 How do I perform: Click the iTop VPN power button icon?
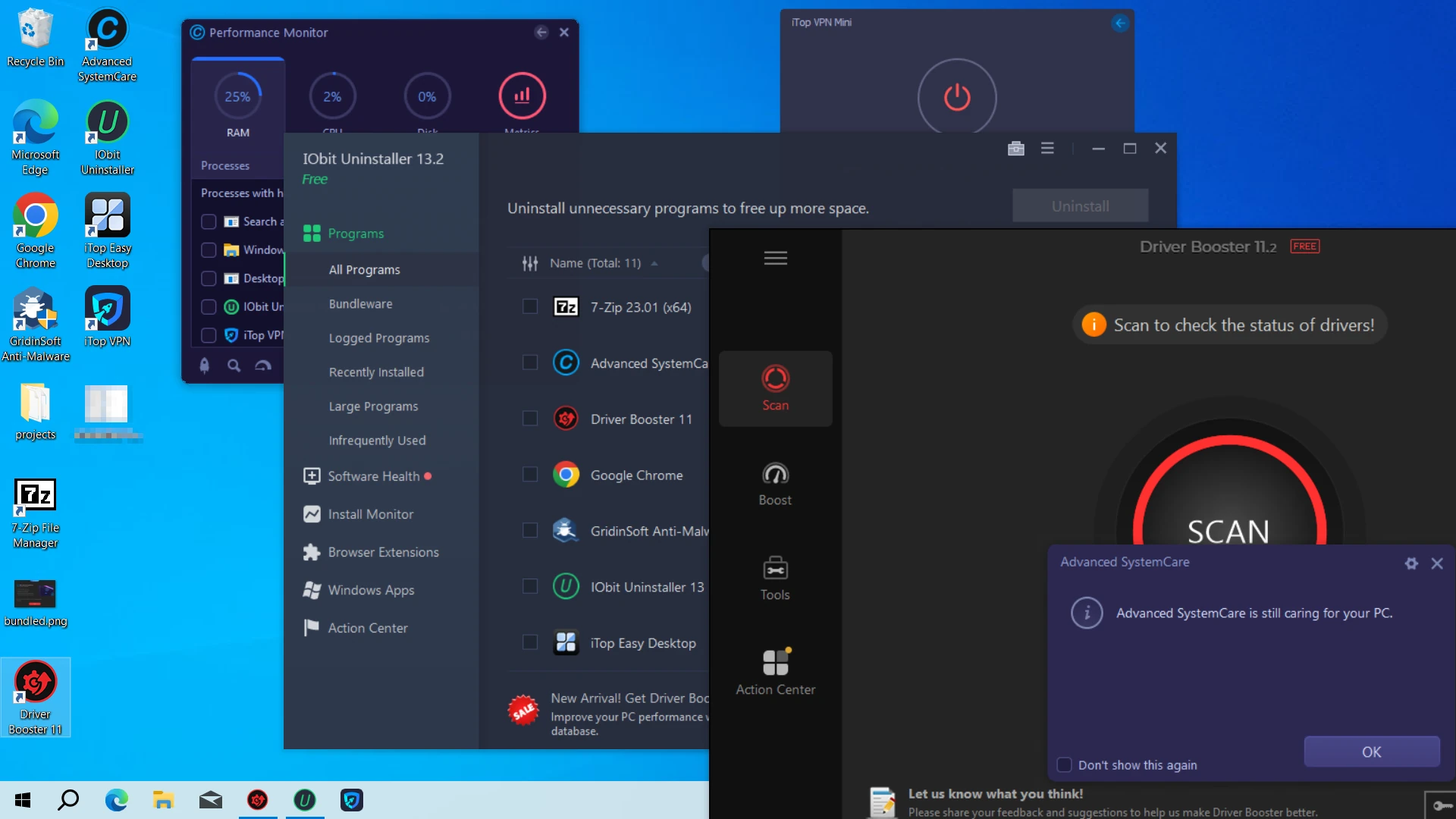[x=957, y=97]
